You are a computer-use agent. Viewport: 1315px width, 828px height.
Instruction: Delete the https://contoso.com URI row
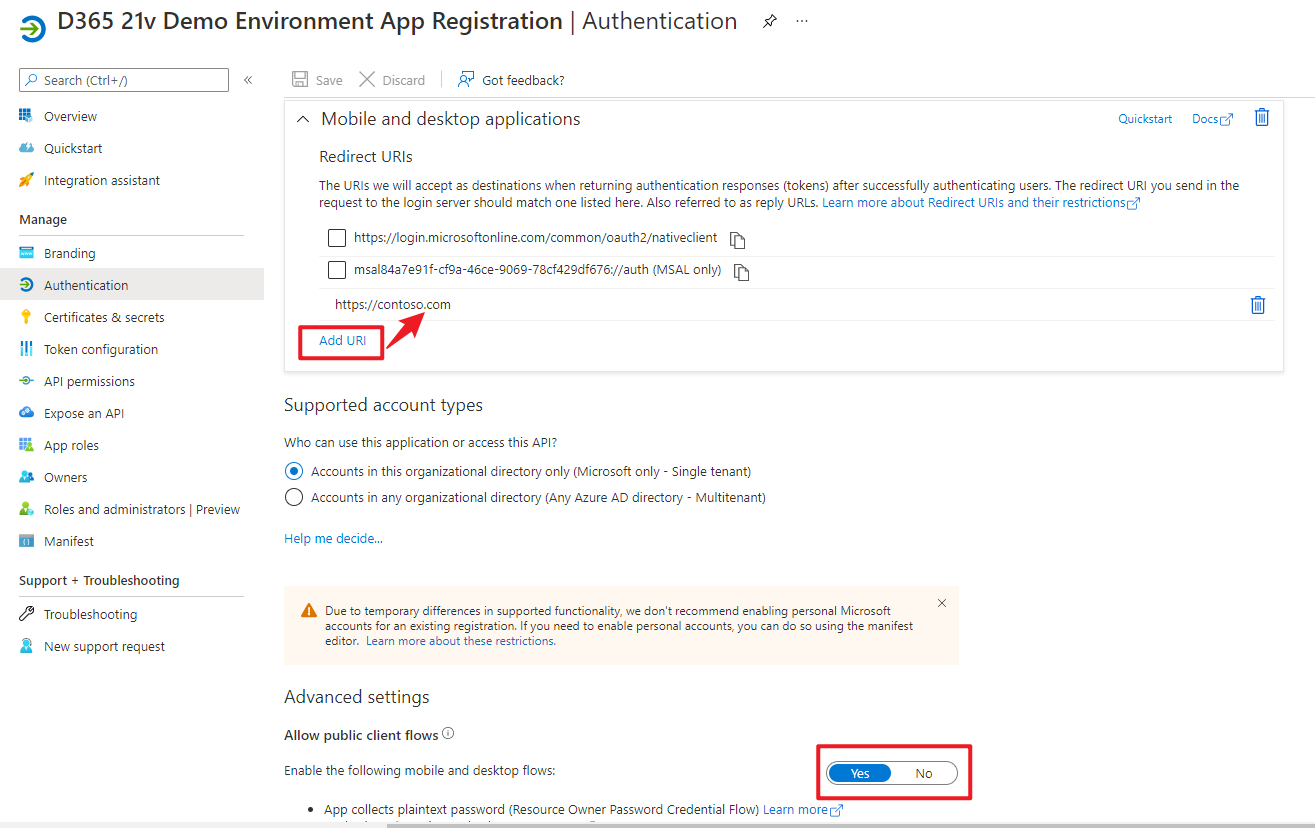click(x=1258, y=305)
